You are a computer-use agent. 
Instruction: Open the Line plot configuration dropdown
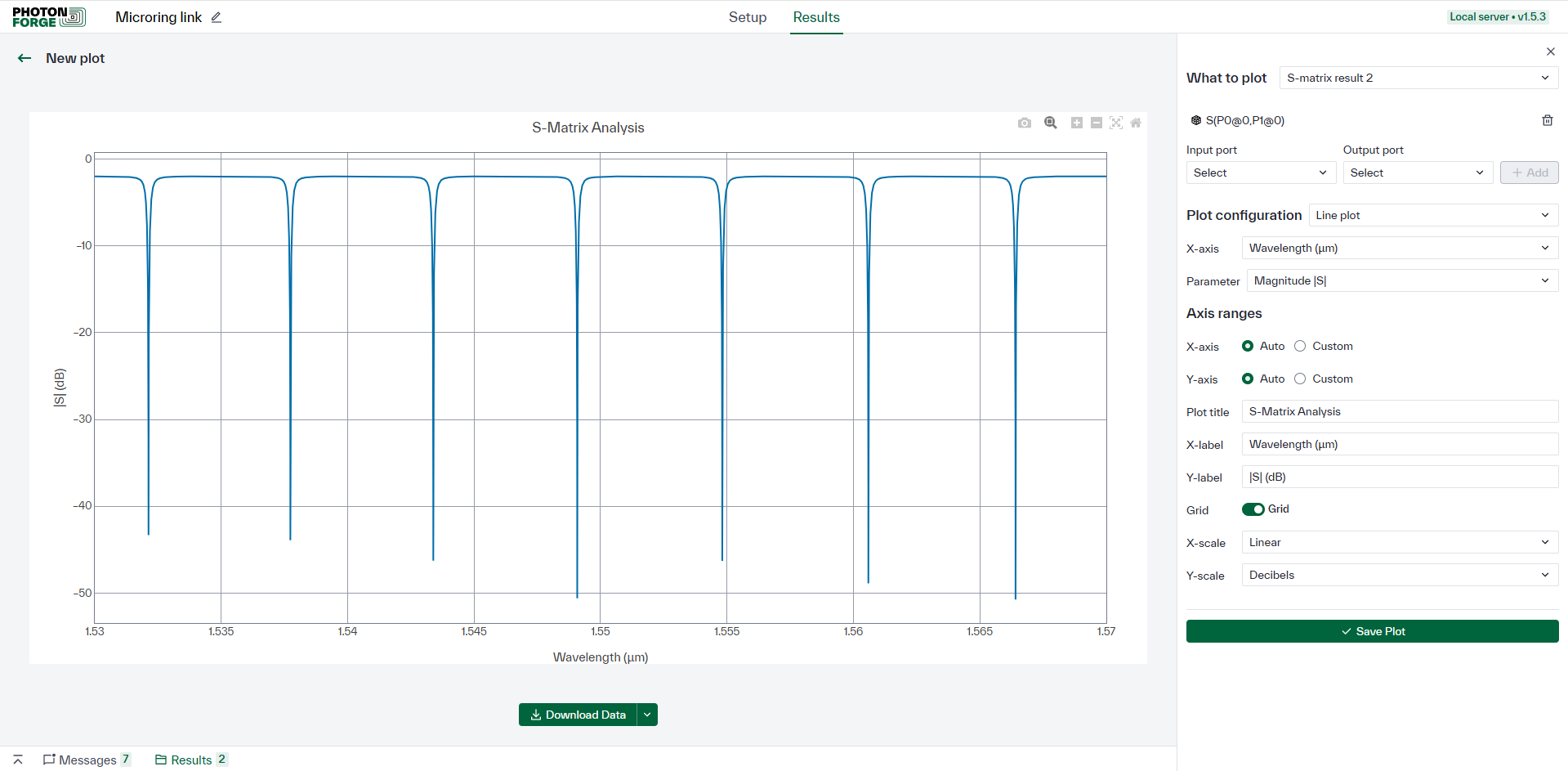[x=1433, y=215]
